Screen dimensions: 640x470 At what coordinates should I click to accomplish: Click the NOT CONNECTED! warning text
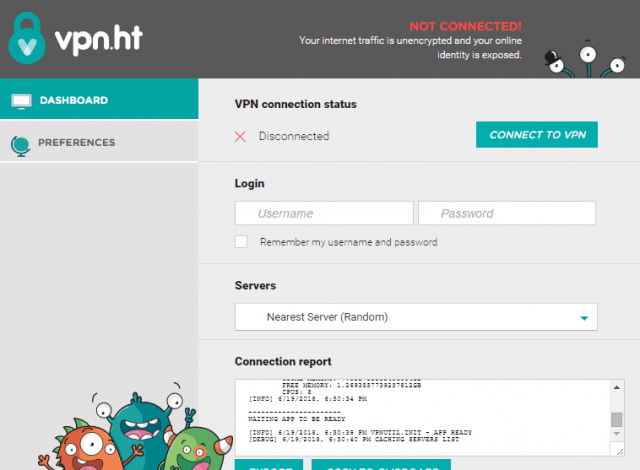click(465, 27)
